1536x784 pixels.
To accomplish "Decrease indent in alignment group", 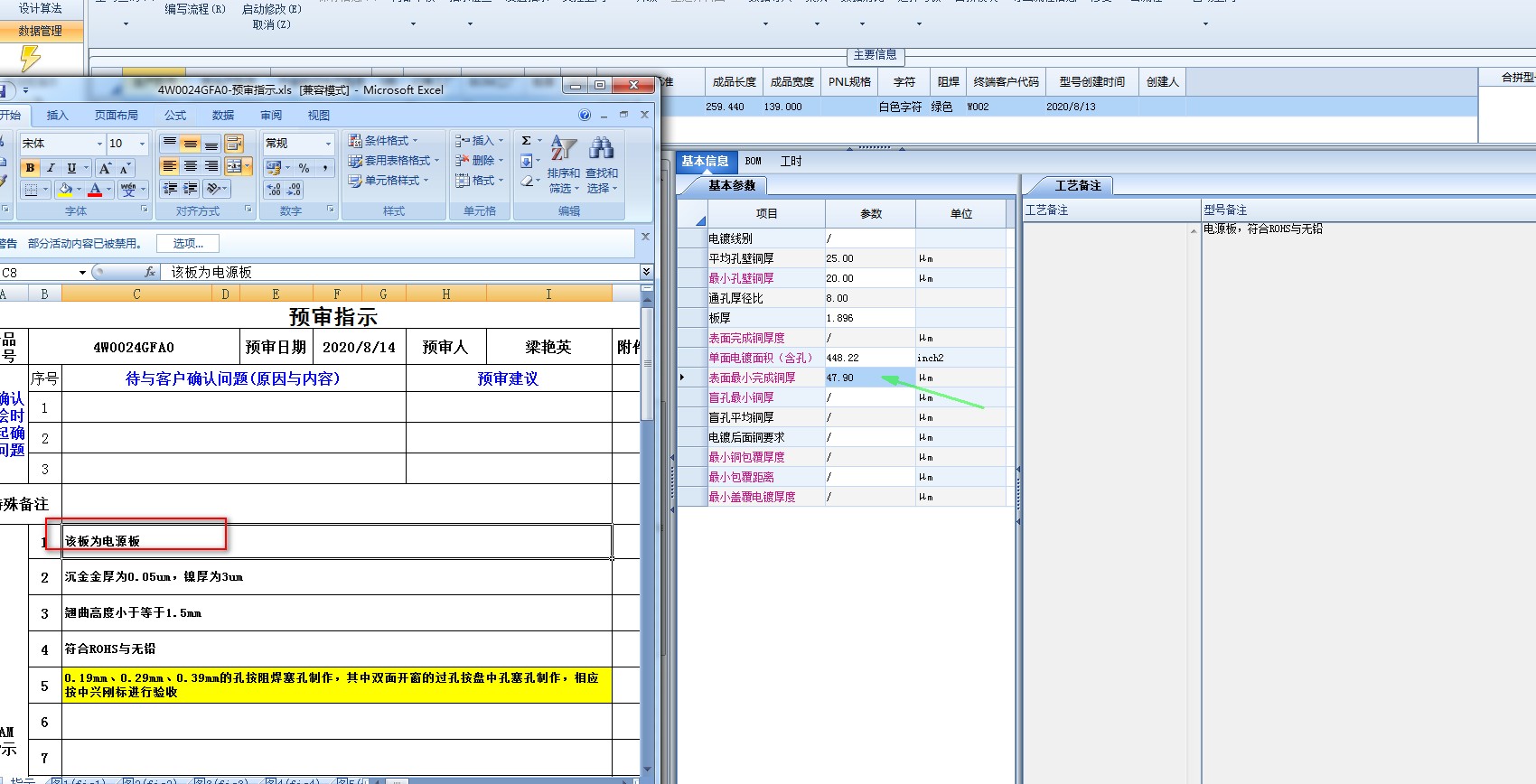I will [x=169, y=189].
